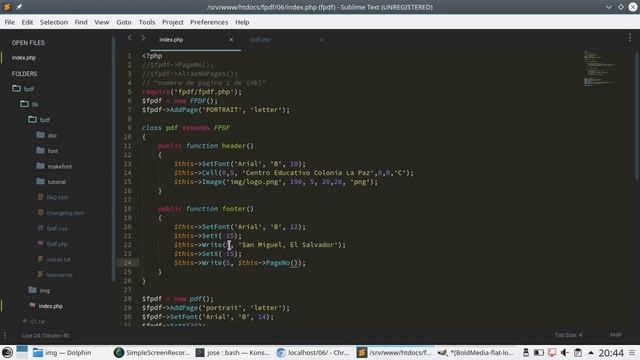Expand the doc folder
Screen dimensions: 640x360
(x=47, y=135)
